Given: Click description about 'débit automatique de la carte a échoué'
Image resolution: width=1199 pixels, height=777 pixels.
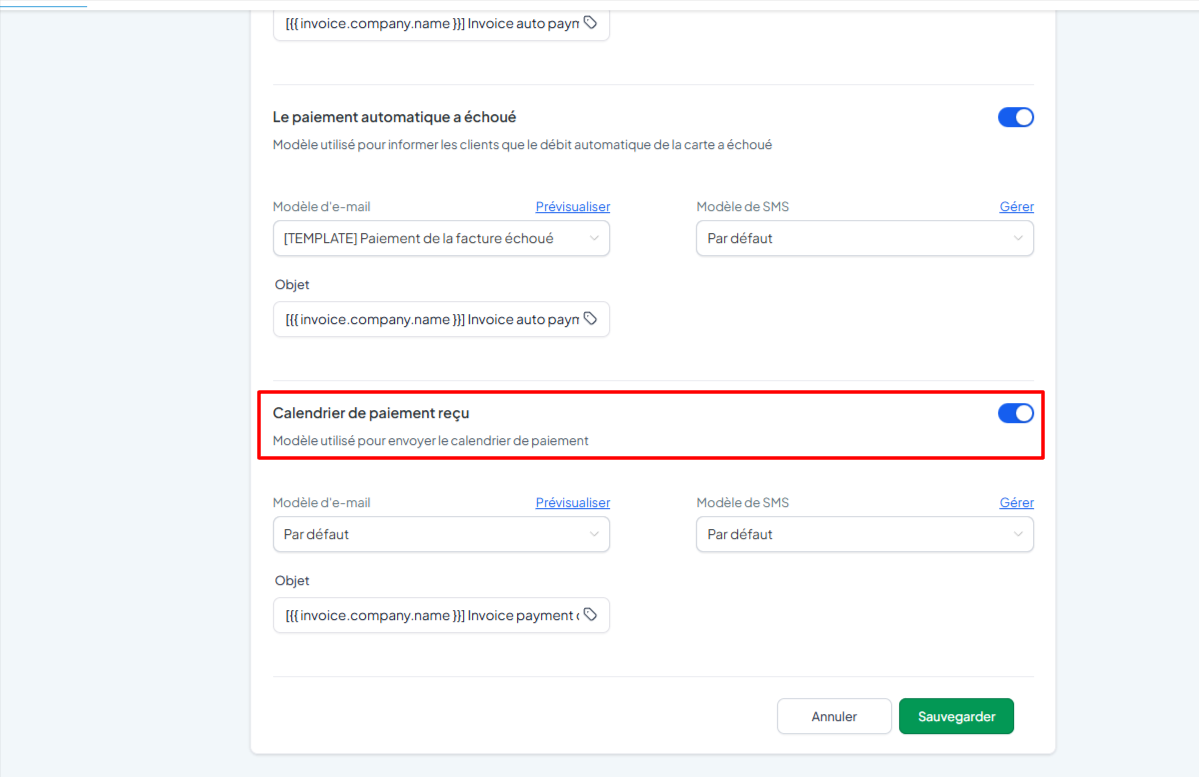Looking at the screenshot, I should click(x=522, y=145).
